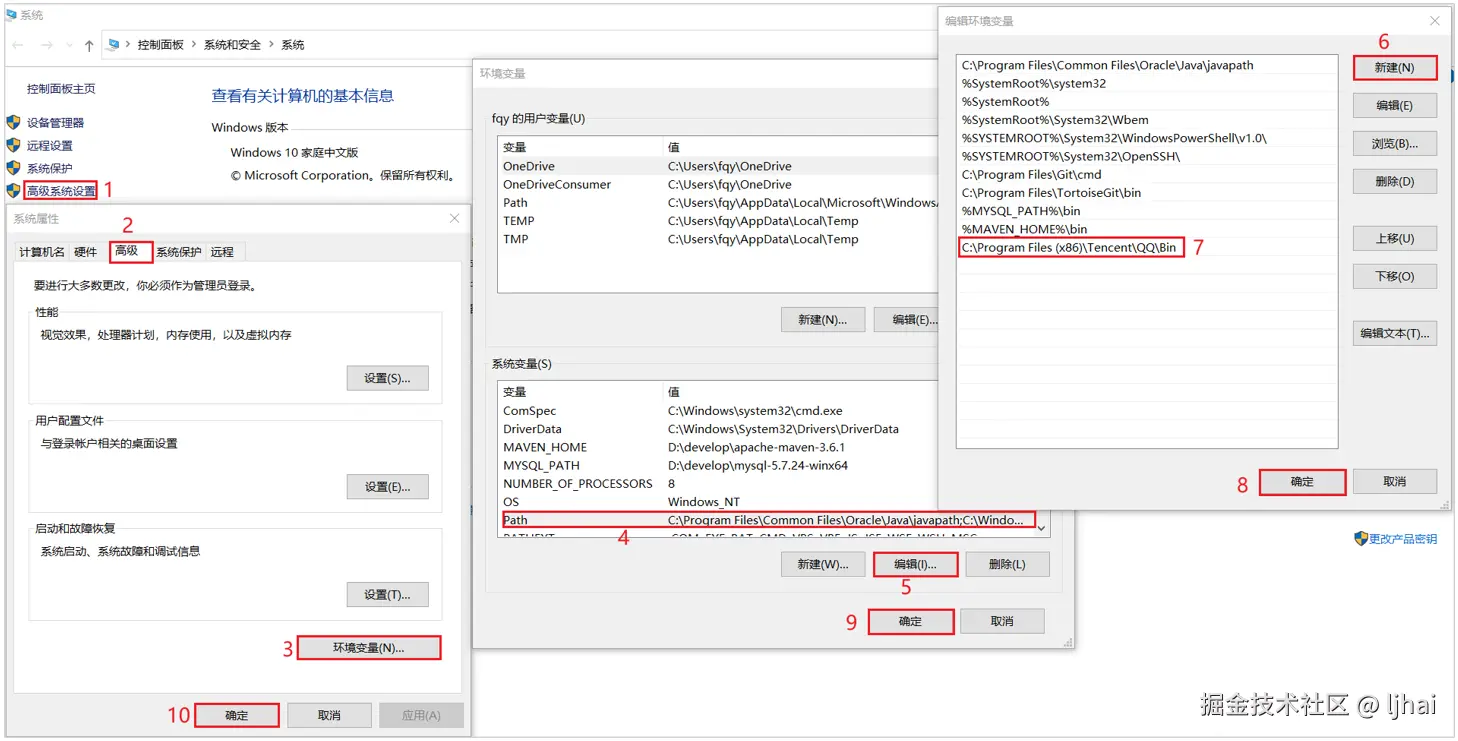
Task: Click 控制面板 in the breadcrumb
Action: (x=161, y=45)
